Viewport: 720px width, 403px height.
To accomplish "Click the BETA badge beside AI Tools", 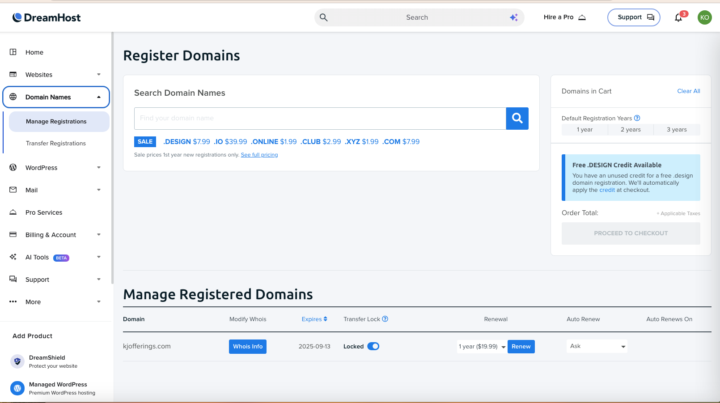I will click(x=61, y=258).
